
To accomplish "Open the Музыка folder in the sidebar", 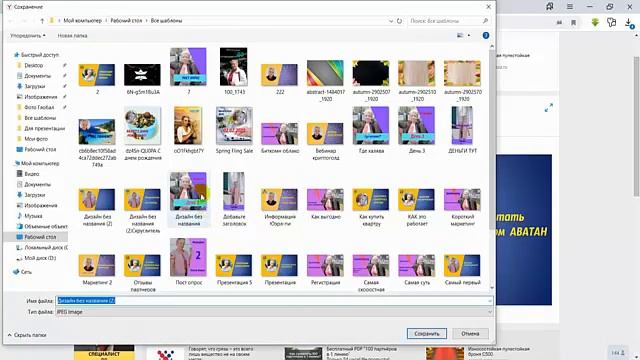I will (33, 216).
